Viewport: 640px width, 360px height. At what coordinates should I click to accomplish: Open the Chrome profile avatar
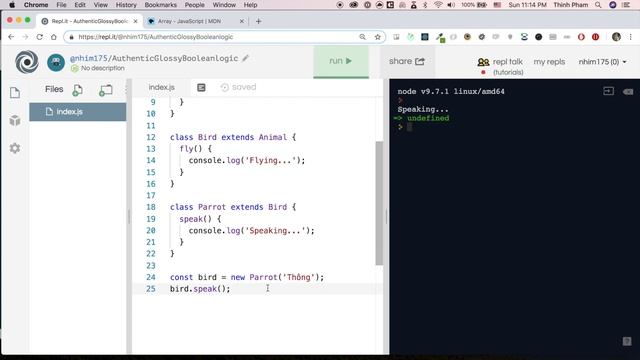pyautogui.click(x=616, y=37)
